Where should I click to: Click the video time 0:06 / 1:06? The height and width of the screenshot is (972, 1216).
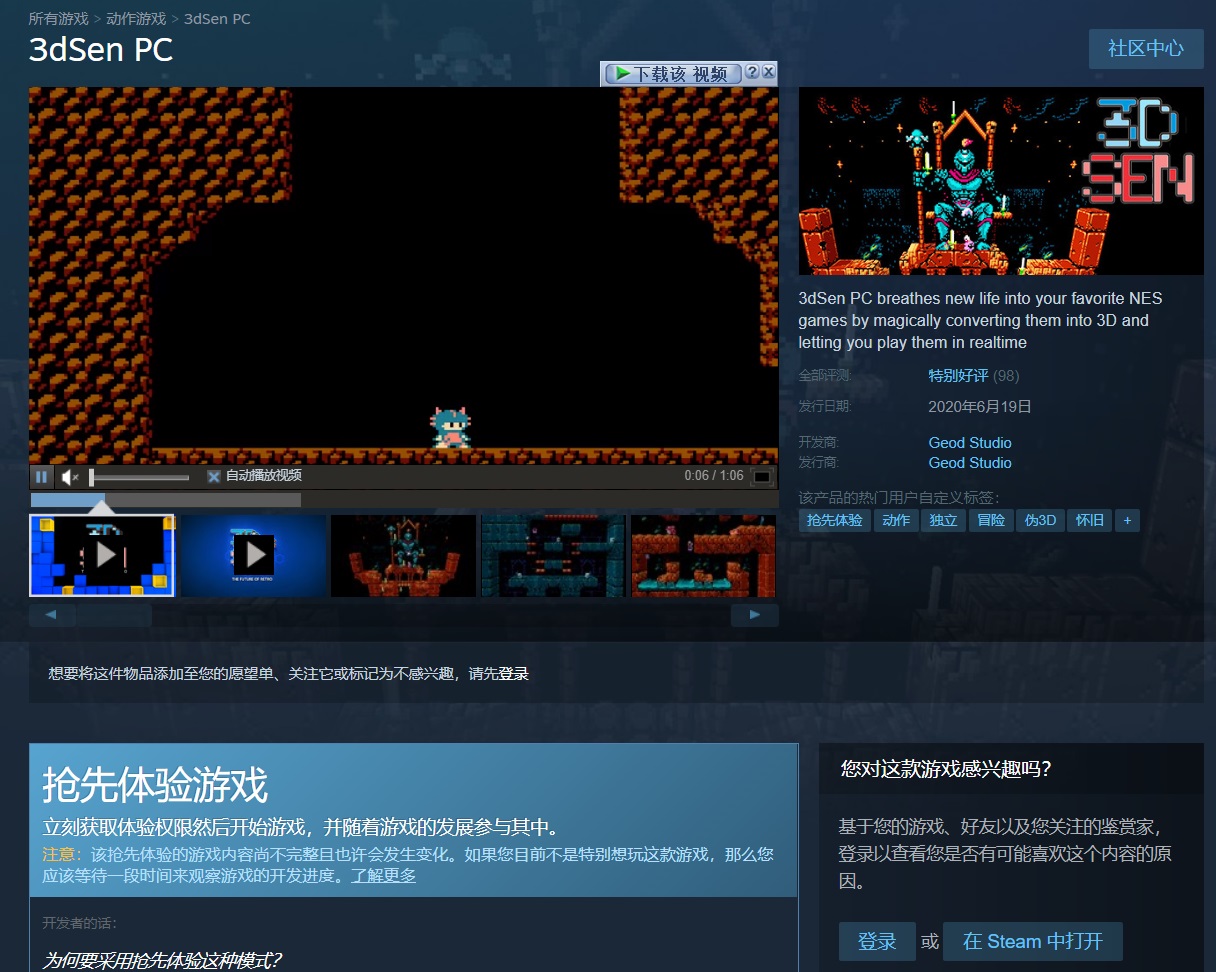pyautogui.click(x=714, y=476)
